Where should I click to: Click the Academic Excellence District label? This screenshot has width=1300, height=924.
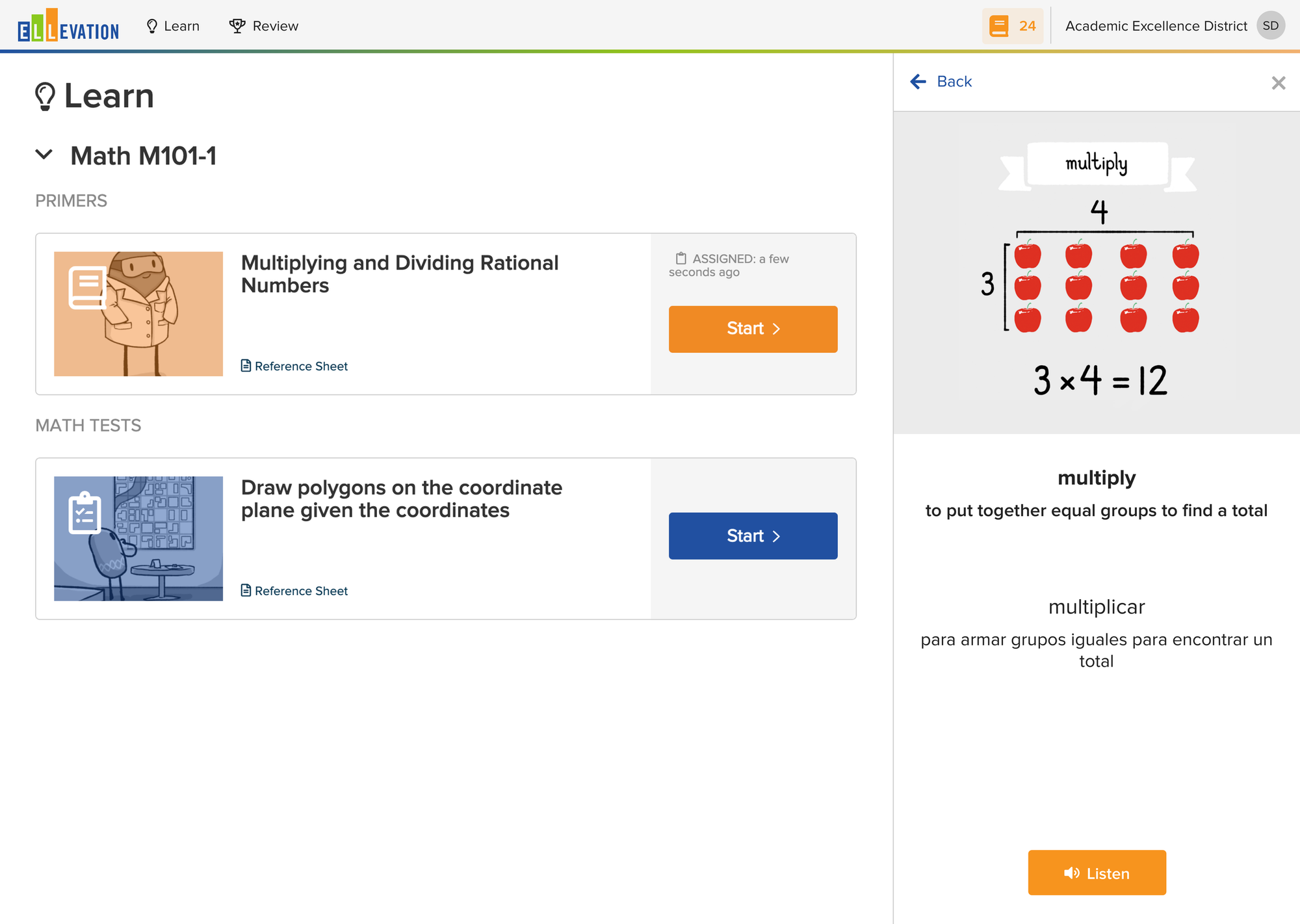(x=1156, y=26)
